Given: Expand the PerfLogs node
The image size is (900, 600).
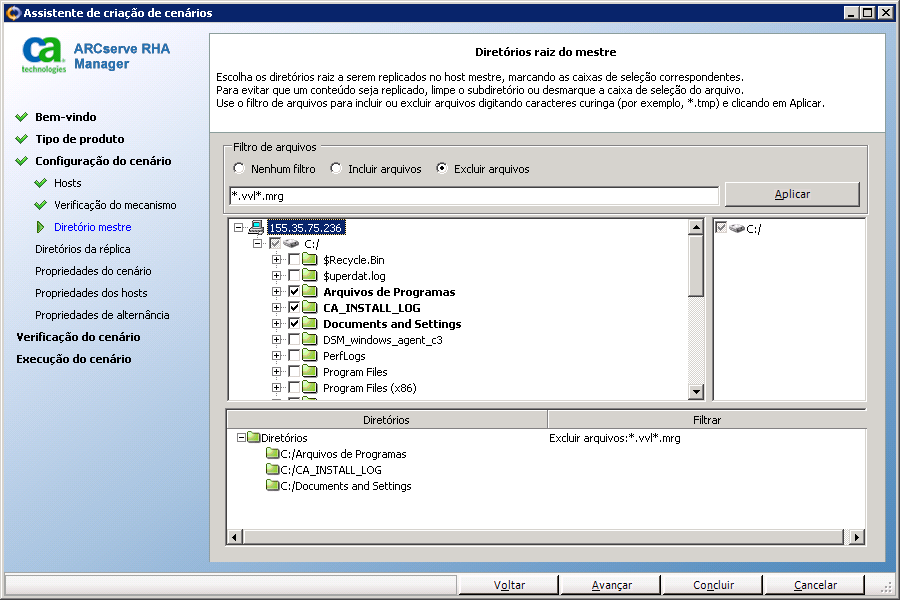Looking at the screenshot, I should click(277, 356).
